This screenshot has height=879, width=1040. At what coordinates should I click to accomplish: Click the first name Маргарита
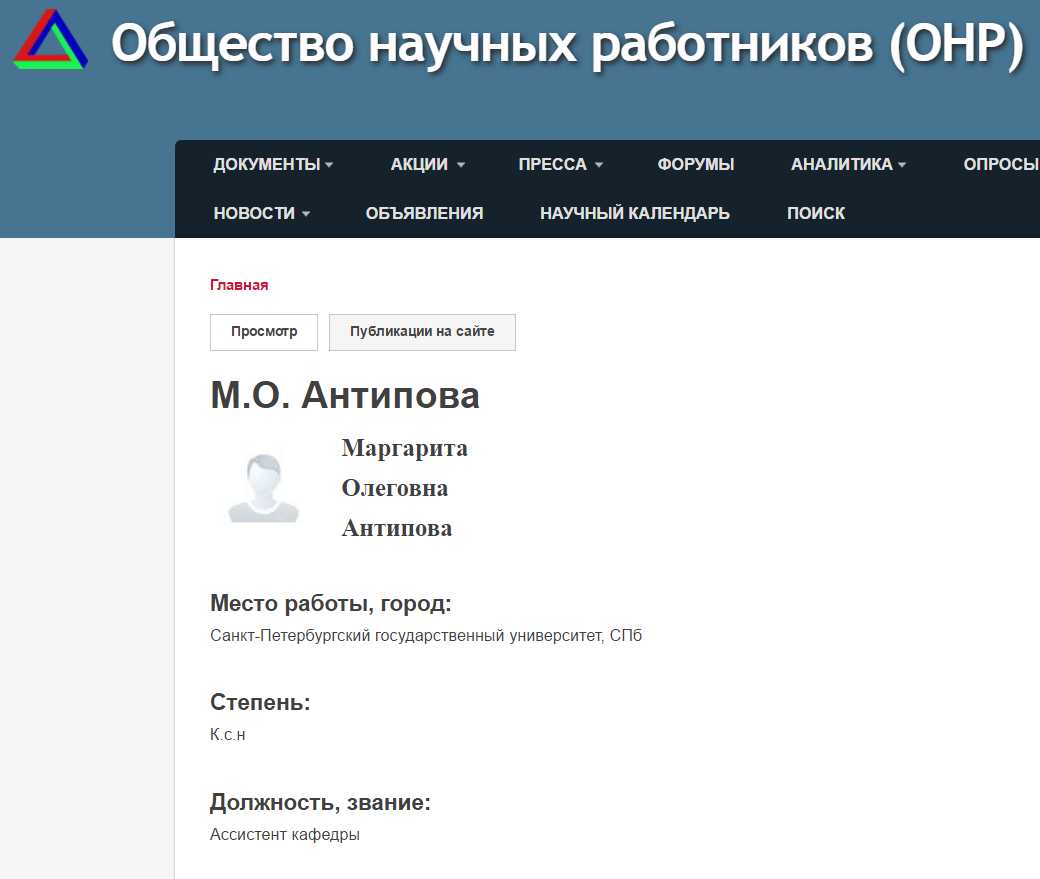(405, 448)
